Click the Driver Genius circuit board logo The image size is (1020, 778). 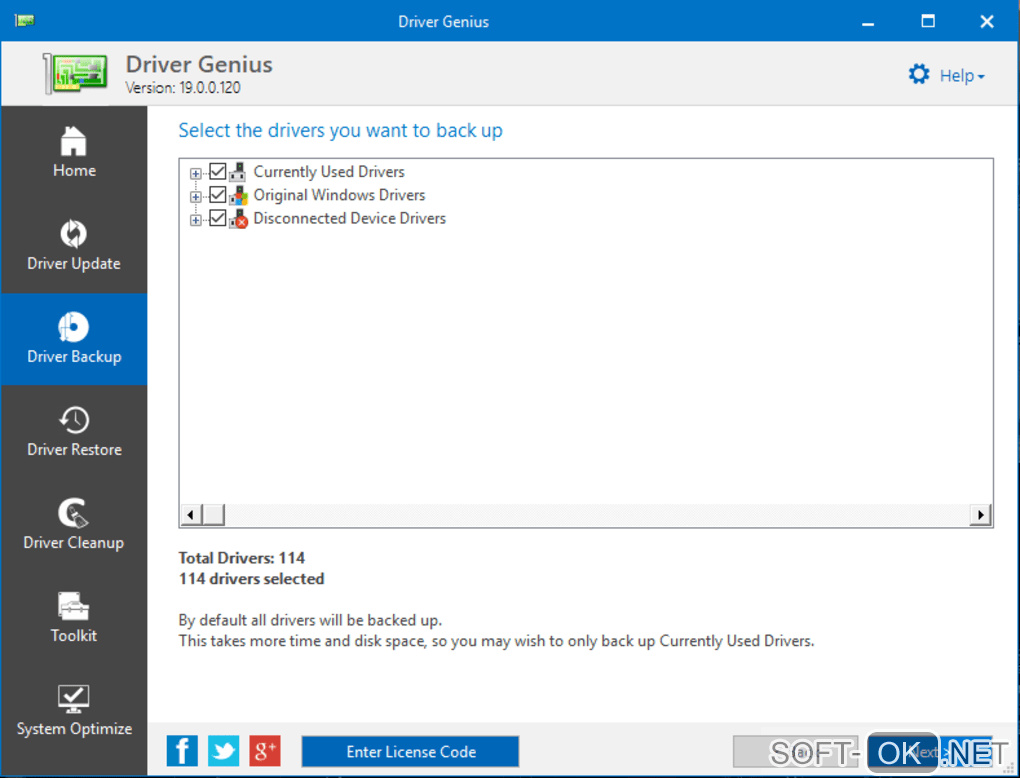(x=75, y=73)
